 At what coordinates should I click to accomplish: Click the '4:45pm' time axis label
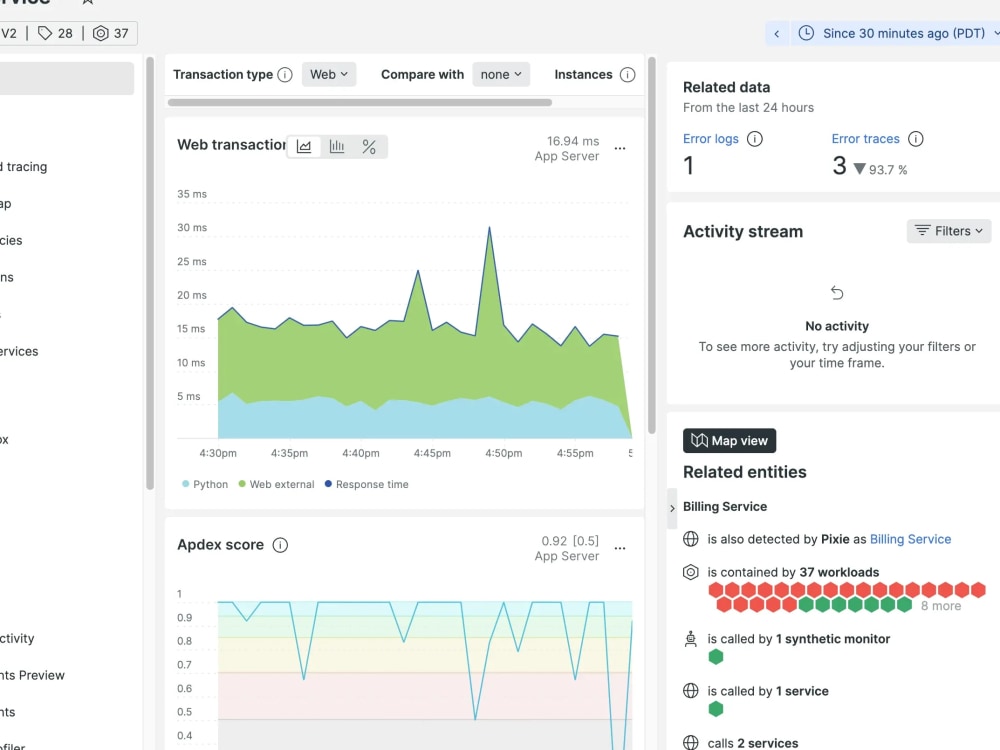tap(432, 453)
